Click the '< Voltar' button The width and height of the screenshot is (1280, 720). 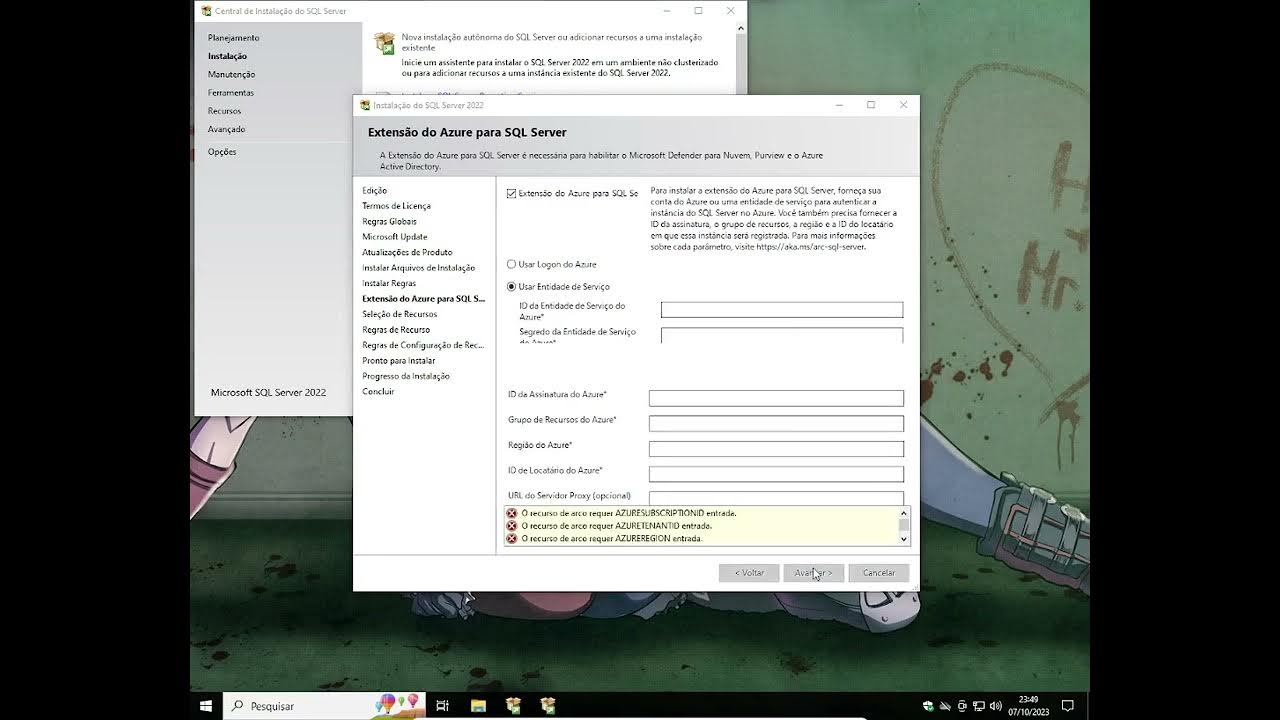click(x=749, y=573)
